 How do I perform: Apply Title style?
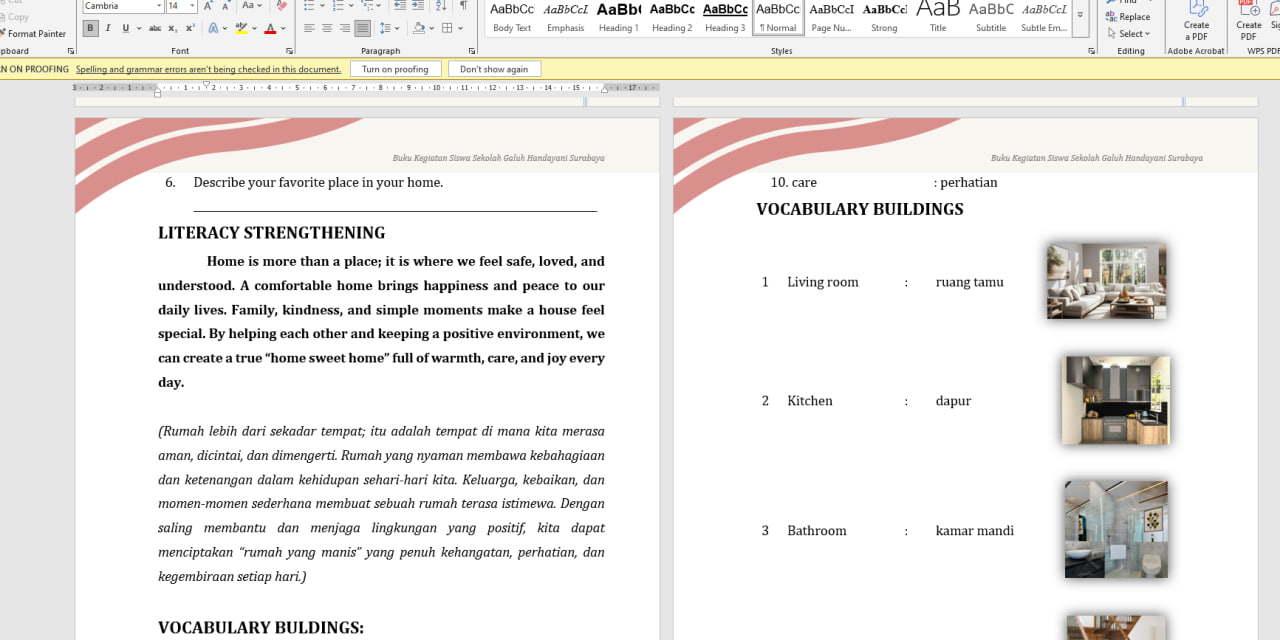coord(938,17)
